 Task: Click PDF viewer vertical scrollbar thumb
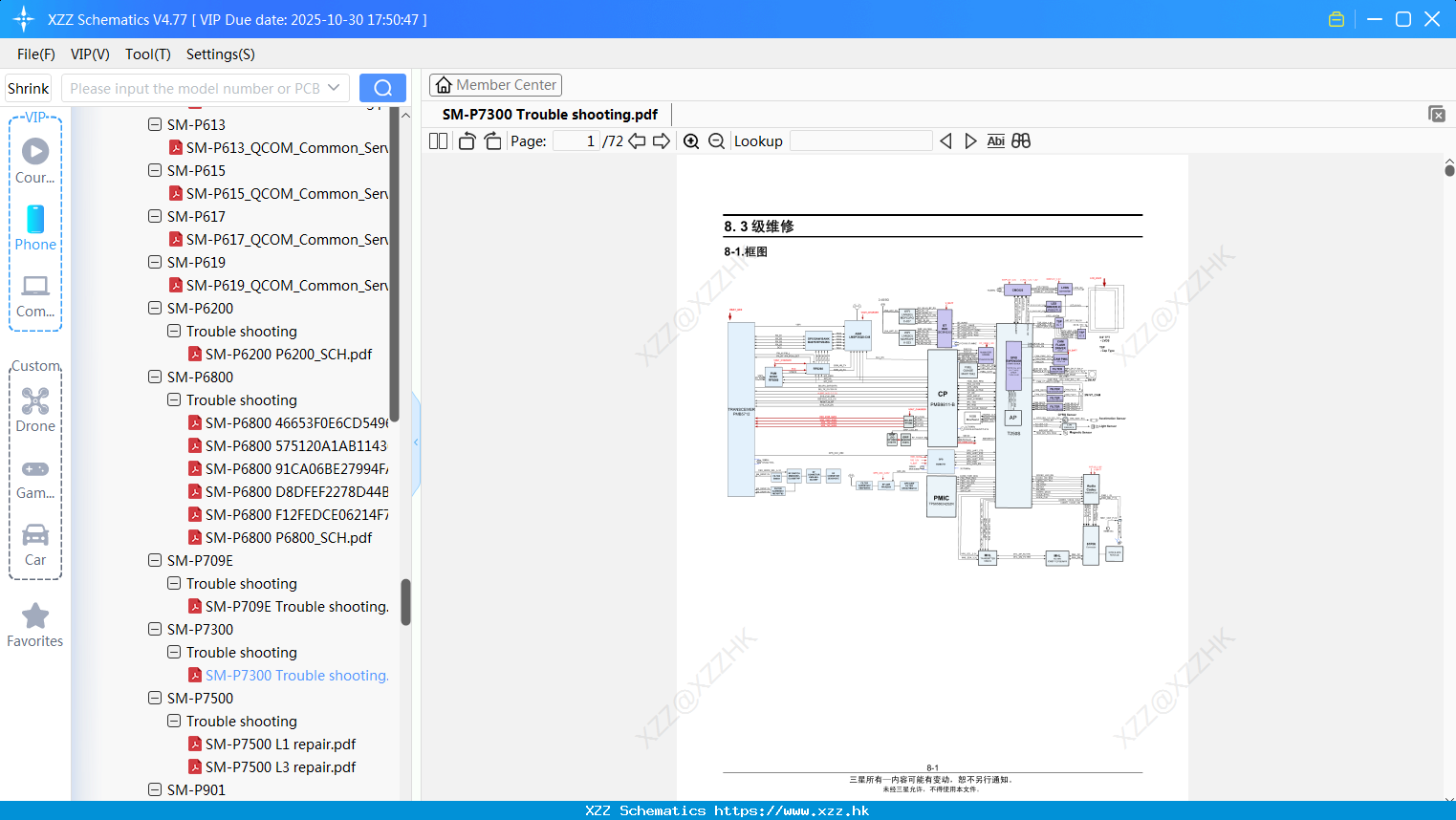[x=1449, y=170]
